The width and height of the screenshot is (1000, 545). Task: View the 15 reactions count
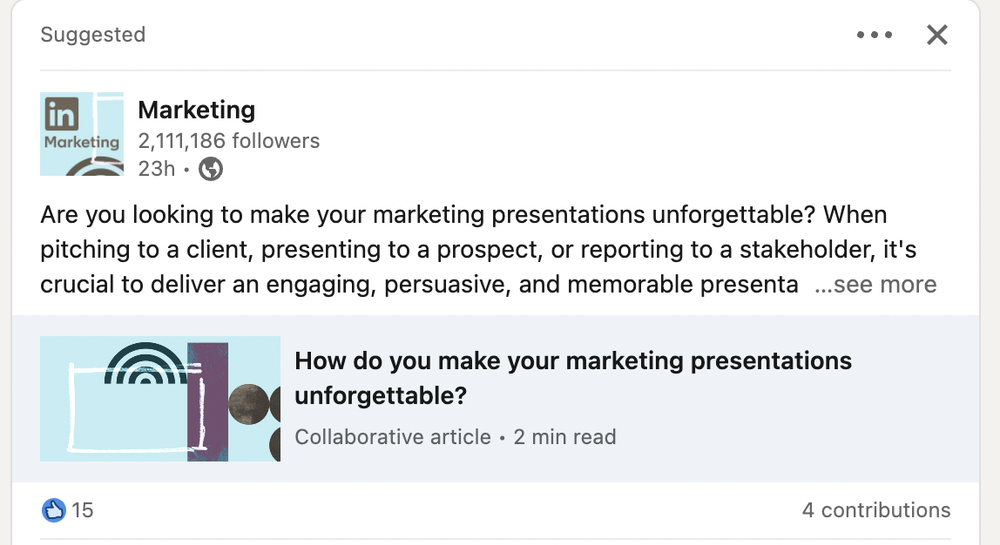pyautogui.click(x=83, y=510)
